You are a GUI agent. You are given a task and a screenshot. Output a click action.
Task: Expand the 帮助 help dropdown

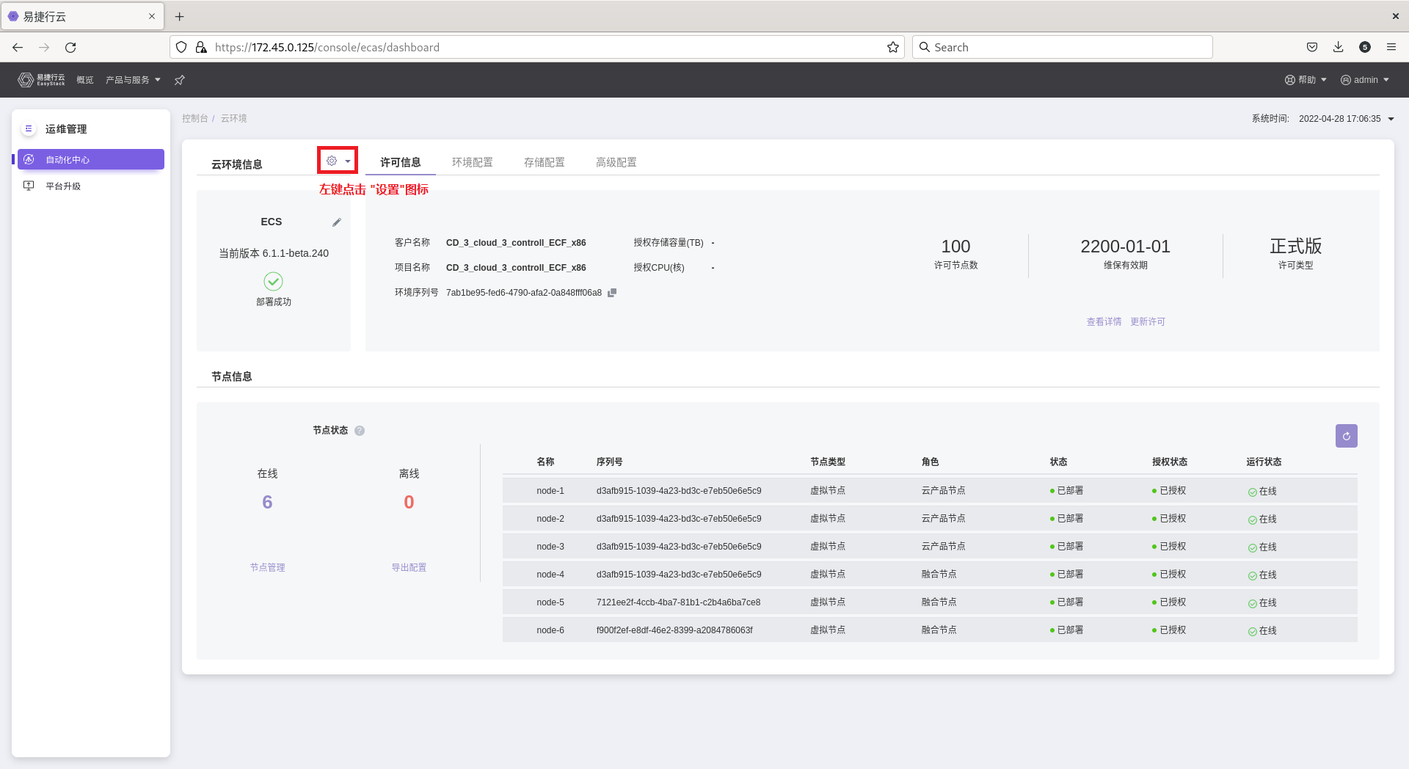point(1306,80)
